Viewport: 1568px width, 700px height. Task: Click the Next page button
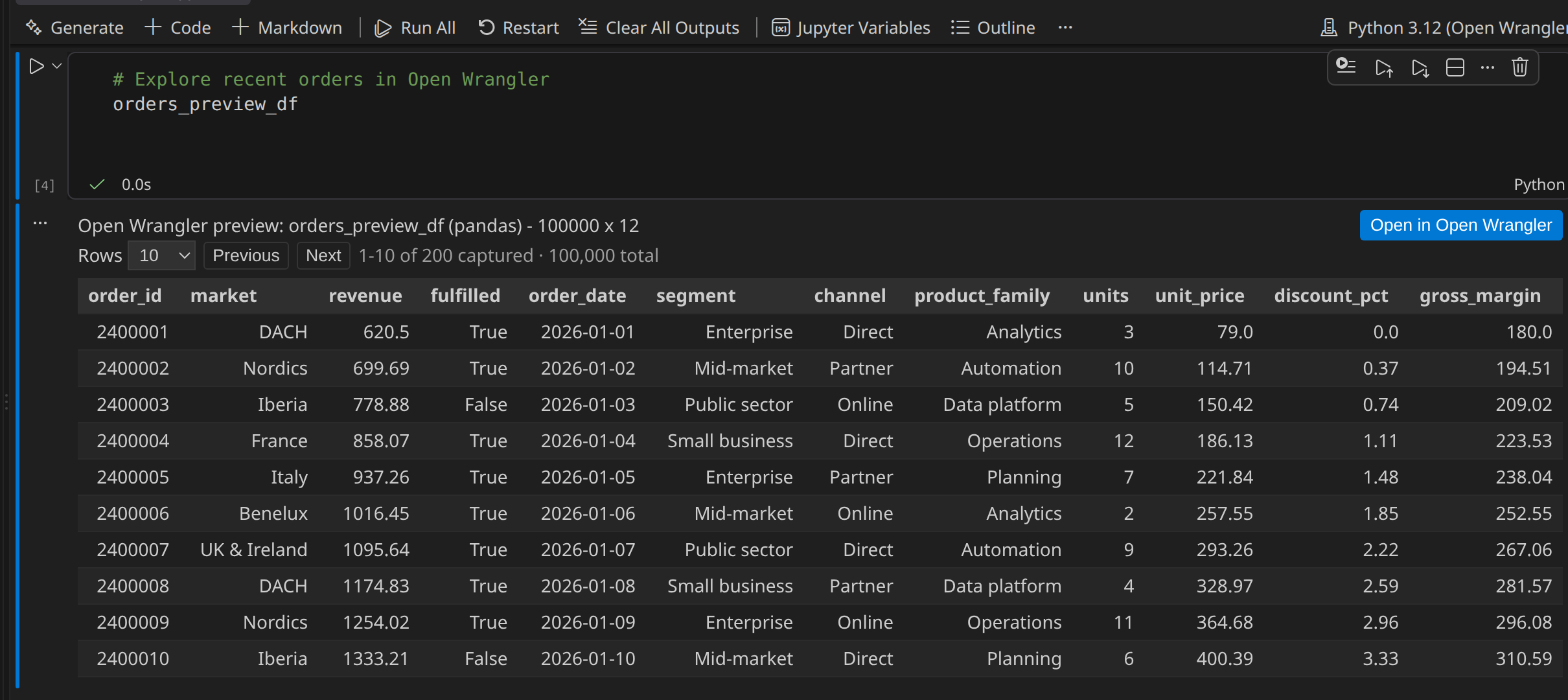click(x=323, y=255)
